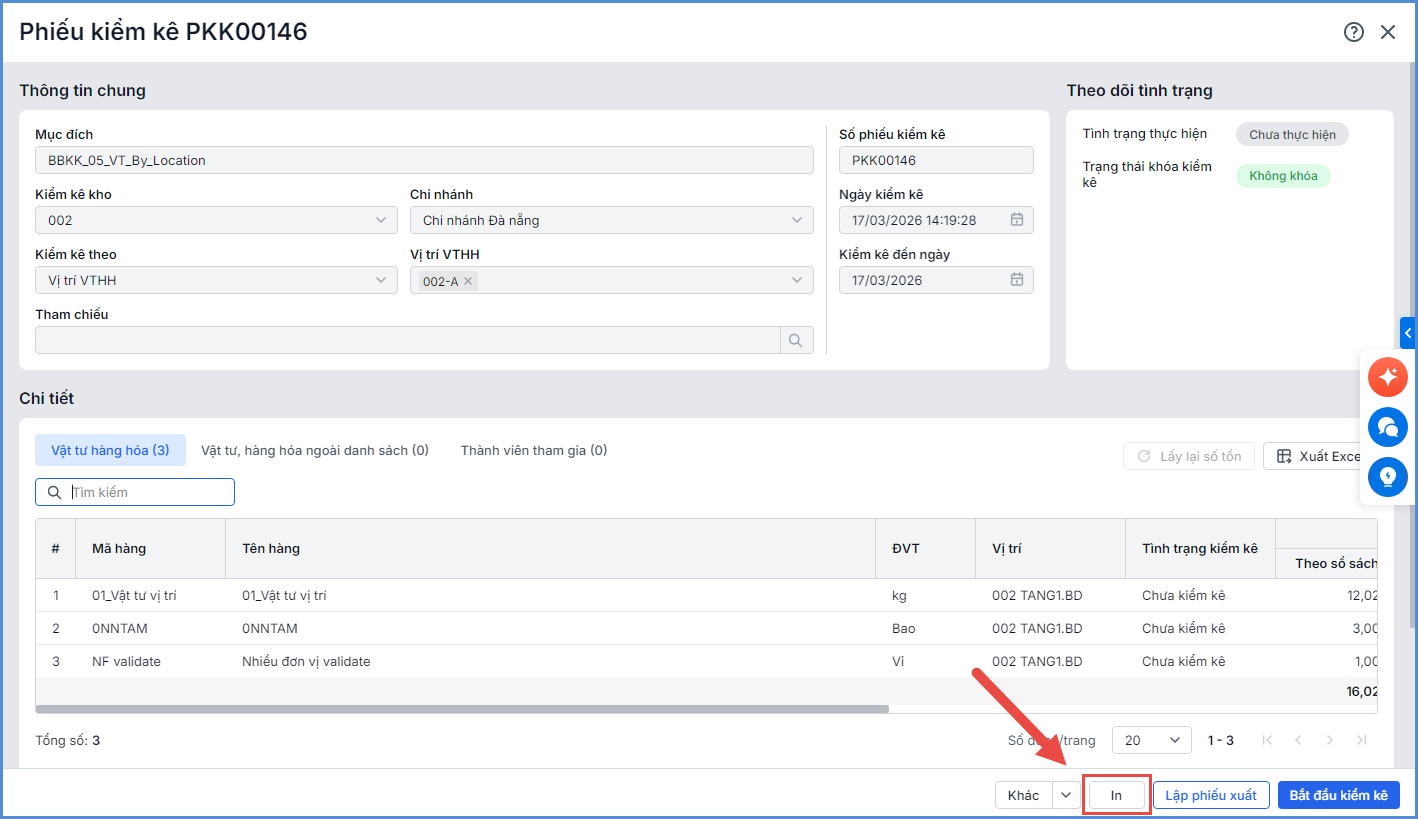The height and width of the screenshot is (819, 1418).
Task: Open the orange AI sparkle assistant
Action: point(1387,377)
